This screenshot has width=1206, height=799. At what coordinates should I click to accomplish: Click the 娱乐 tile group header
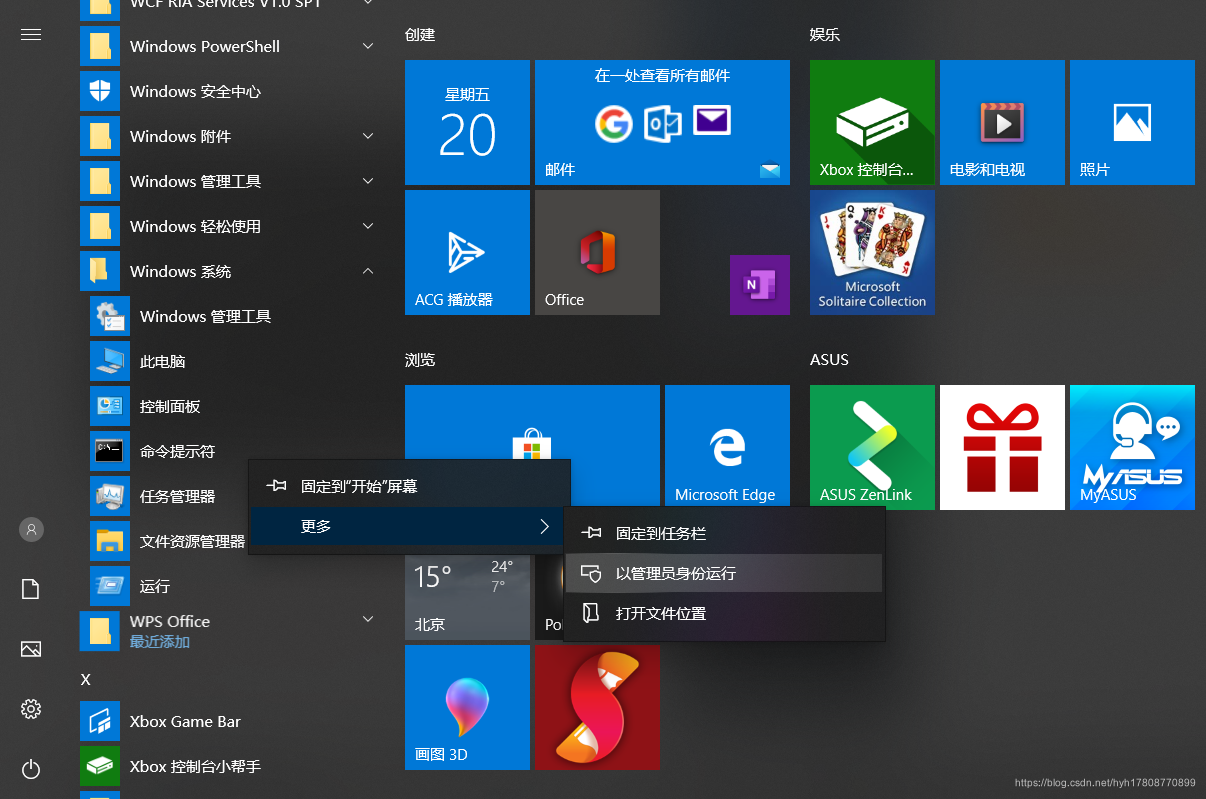(825, 34)
